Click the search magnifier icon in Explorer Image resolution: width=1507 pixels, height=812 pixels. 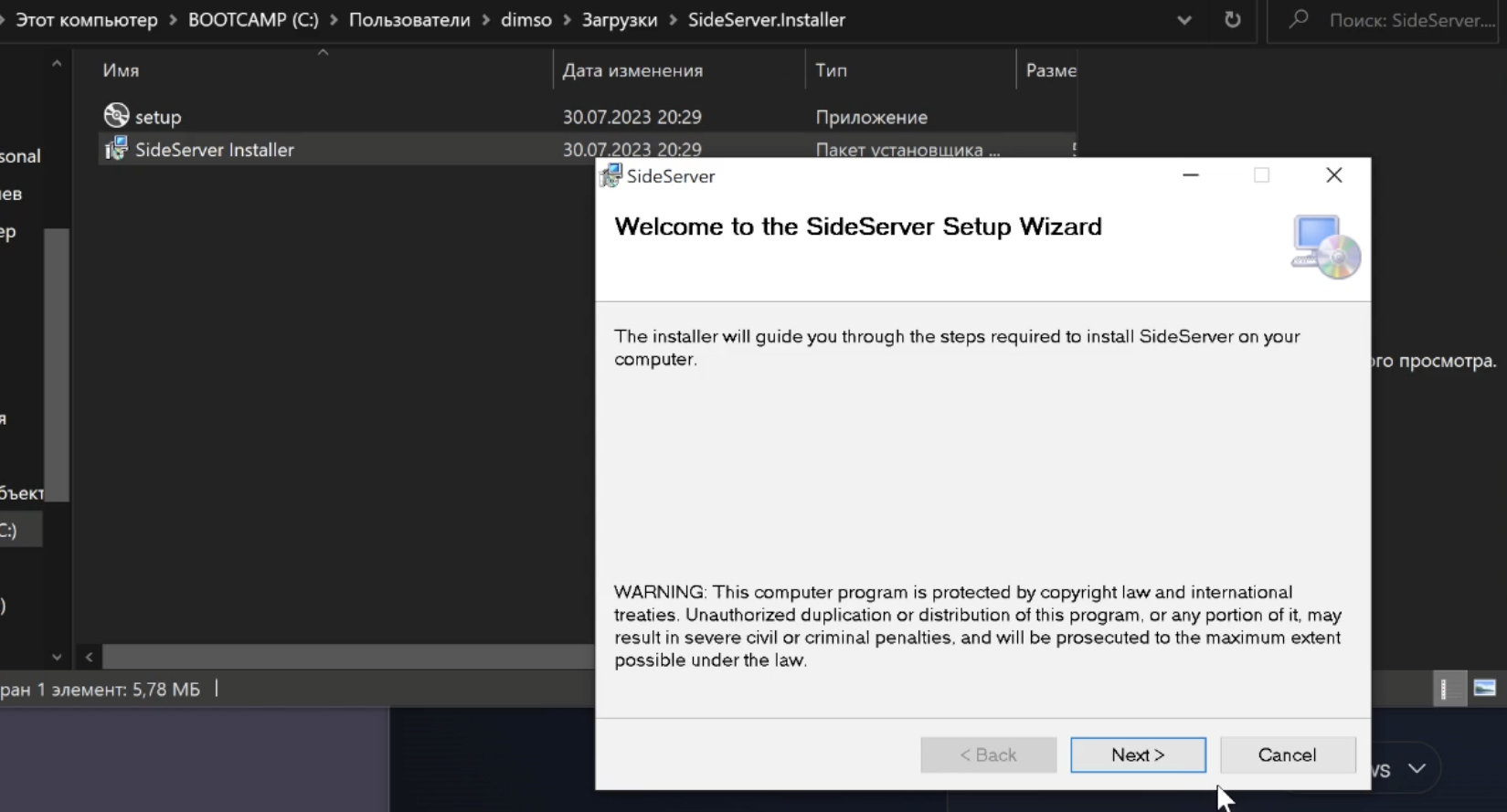(x=1299, y=19)
